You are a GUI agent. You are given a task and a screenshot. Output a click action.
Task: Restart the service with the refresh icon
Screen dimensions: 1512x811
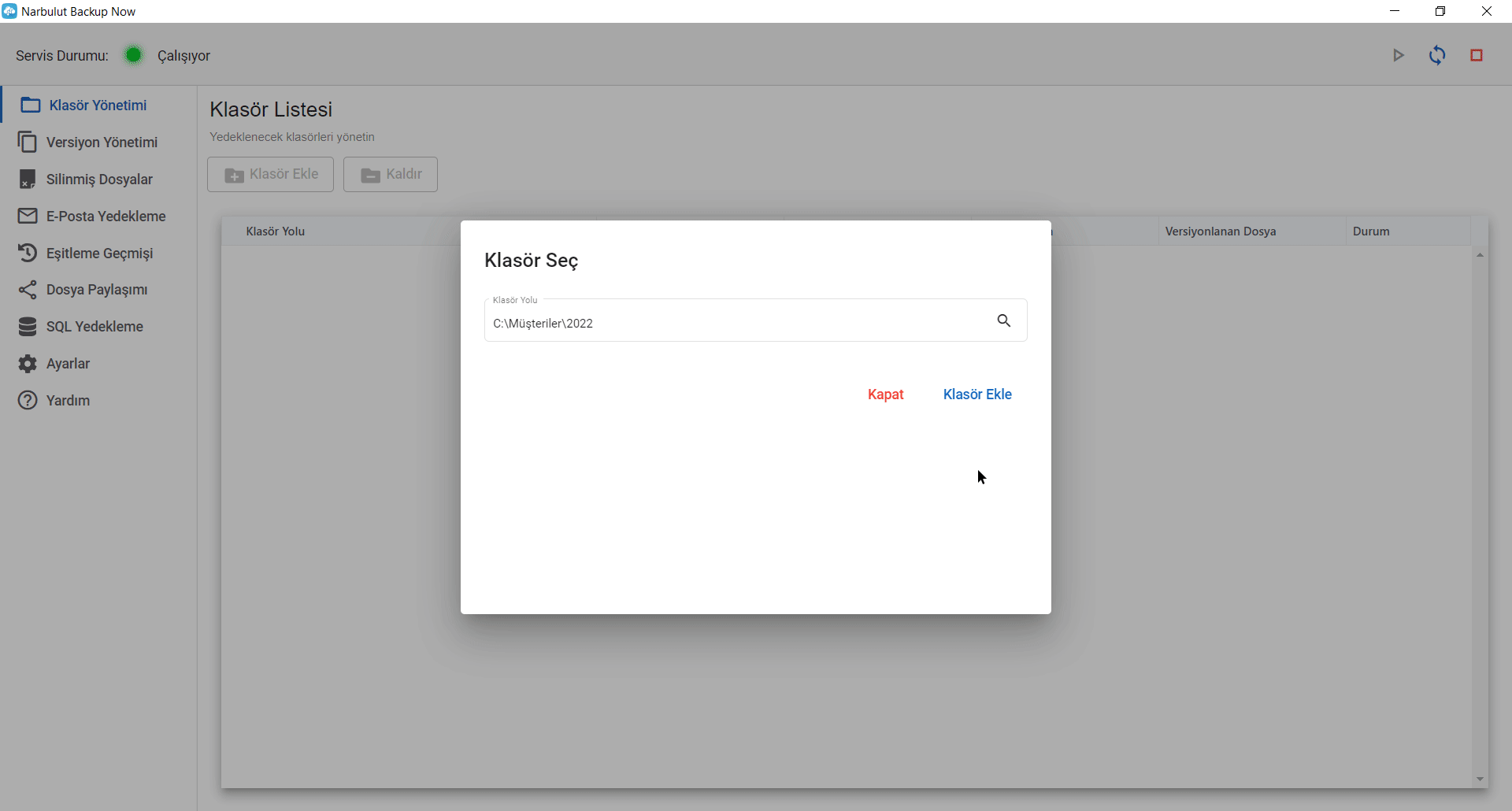(x=1437, y=55)
